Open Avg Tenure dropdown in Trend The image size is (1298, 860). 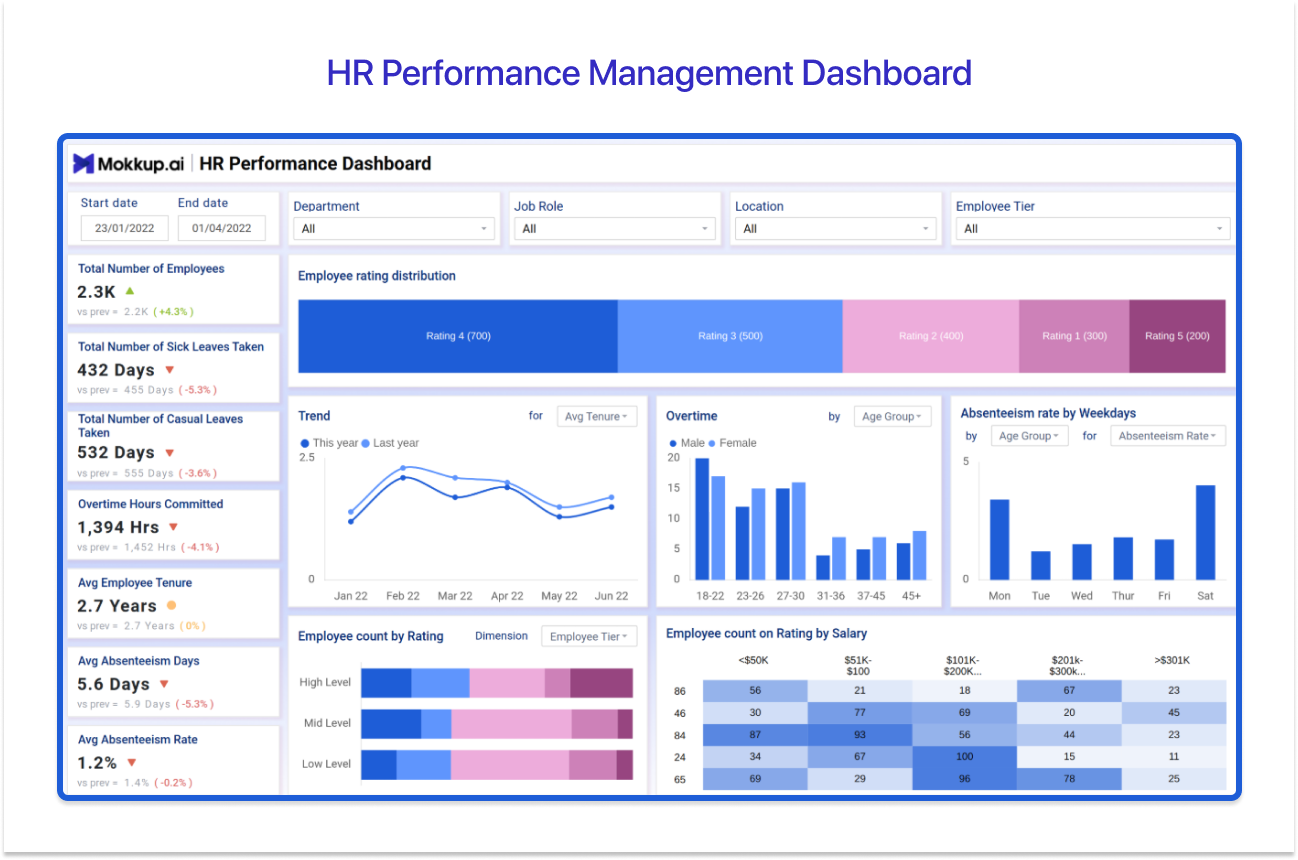[597, 416]
